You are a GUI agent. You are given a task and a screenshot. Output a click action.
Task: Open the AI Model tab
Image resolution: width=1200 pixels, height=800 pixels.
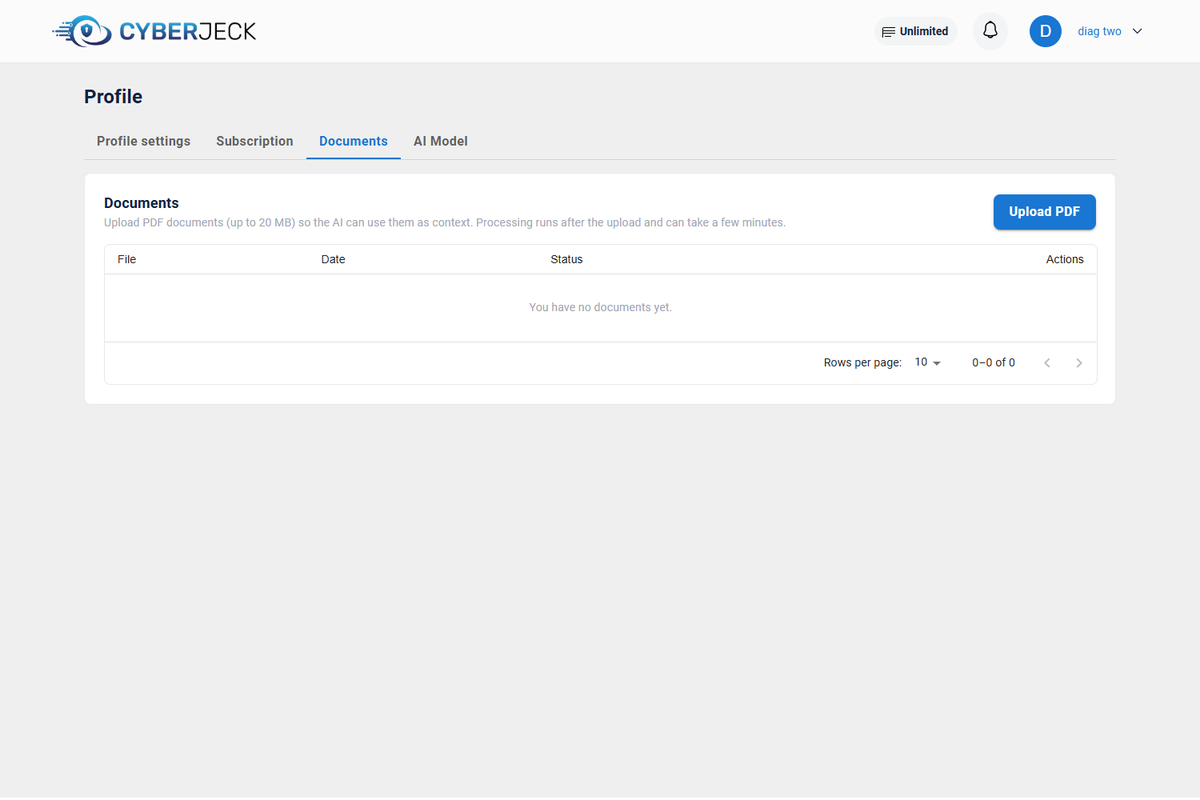click(x=441, y=141)
